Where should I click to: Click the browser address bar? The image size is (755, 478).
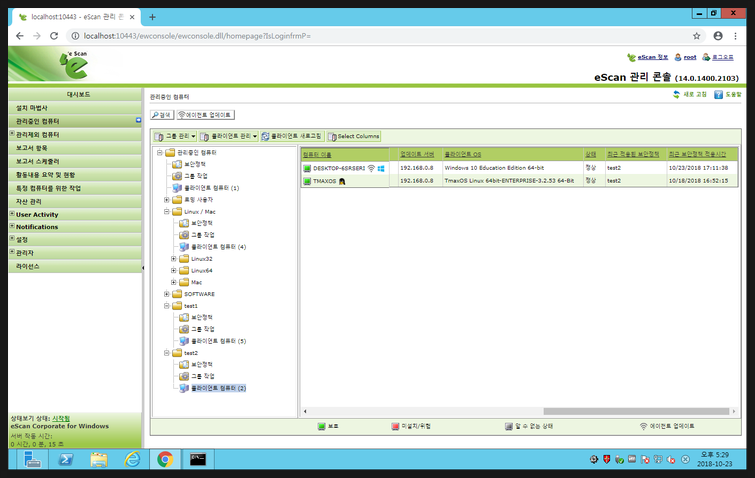click(383, 36)
